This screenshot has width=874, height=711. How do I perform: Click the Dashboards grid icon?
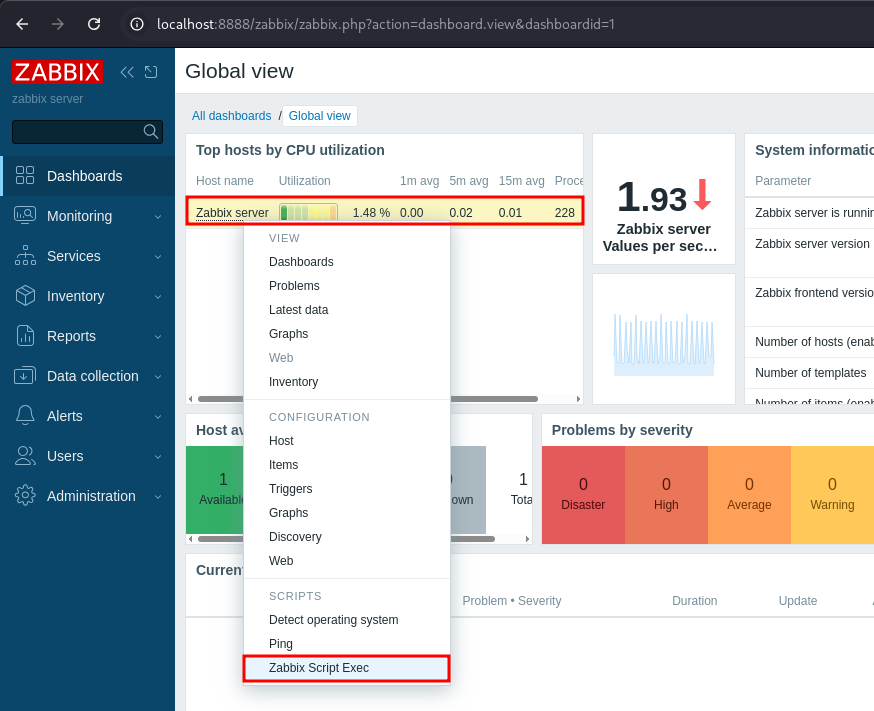coord(25,176)
